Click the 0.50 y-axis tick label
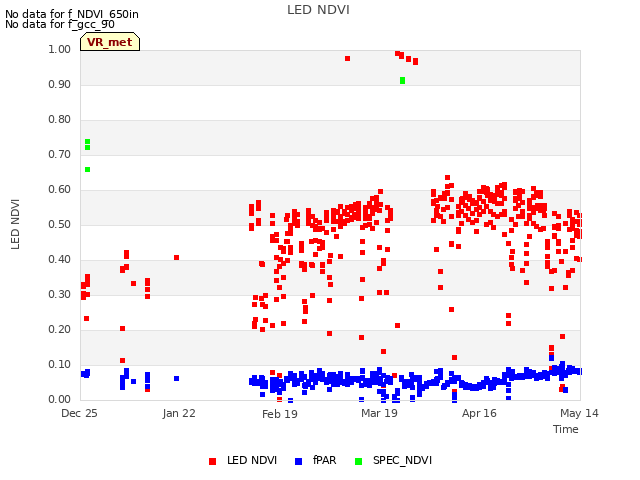Screen dimensions: 640x480 (x=60, y=224)
